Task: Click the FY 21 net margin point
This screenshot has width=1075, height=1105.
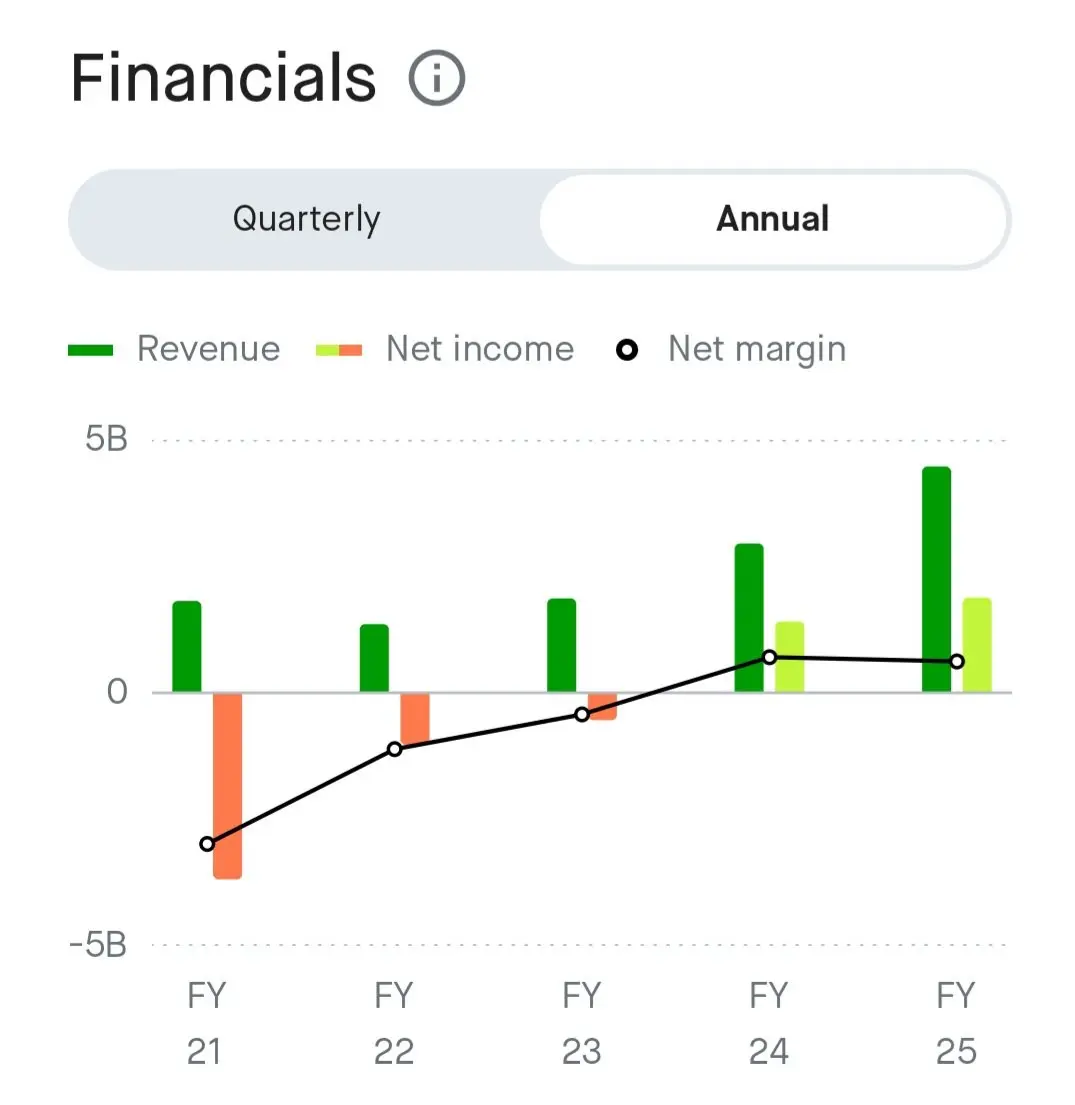Action: point(207,844)
